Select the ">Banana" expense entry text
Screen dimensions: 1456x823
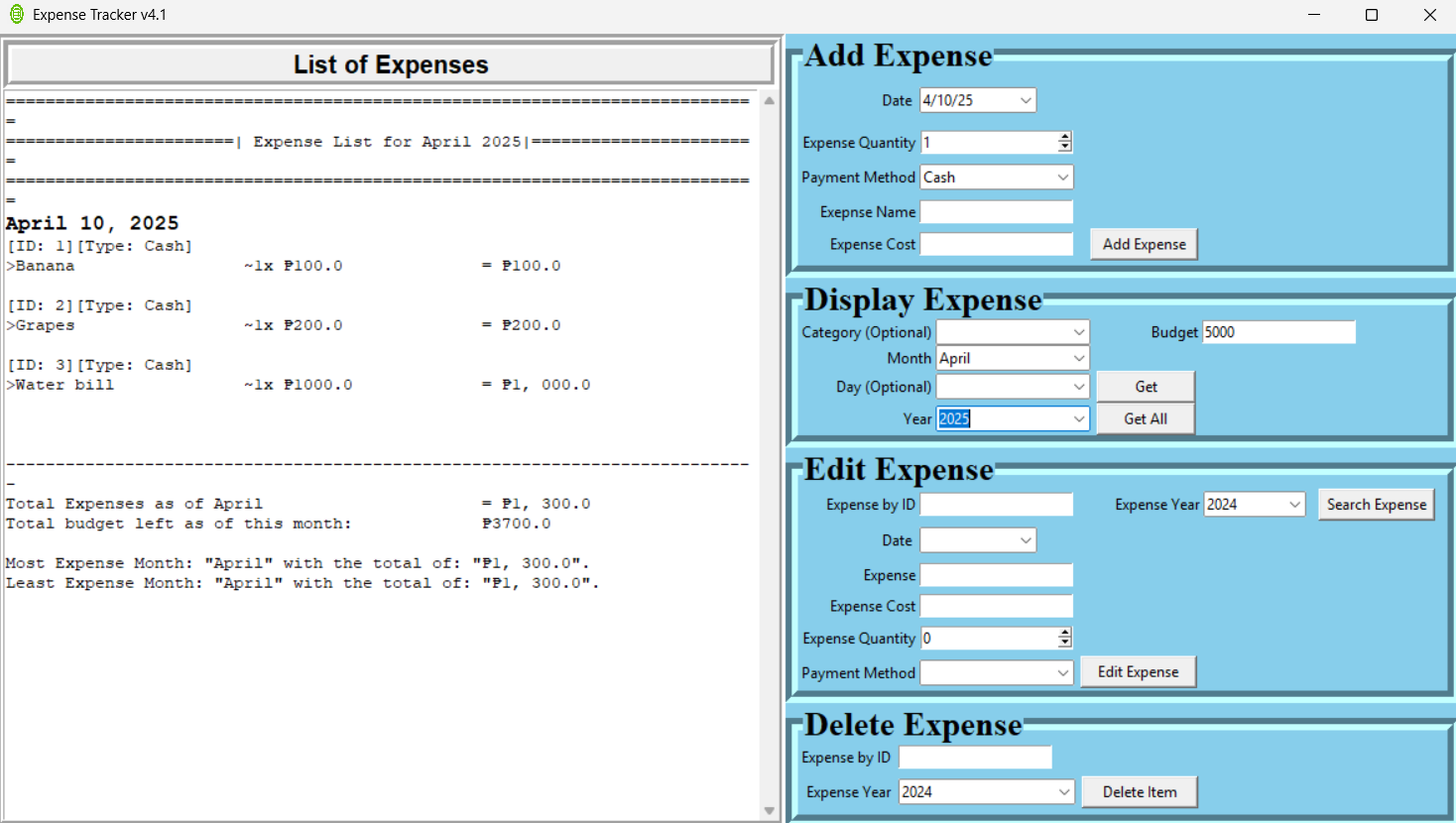pyautogui.click(x=41, y=266)
